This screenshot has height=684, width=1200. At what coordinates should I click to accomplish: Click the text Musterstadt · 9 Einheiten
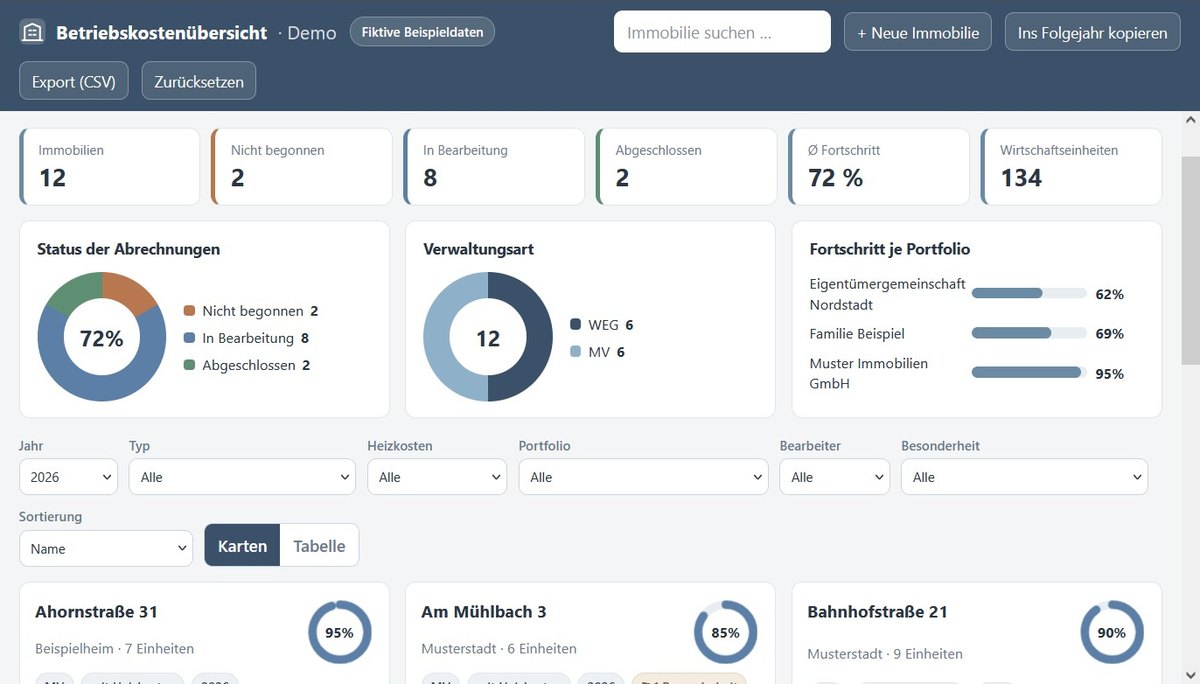coord(885,654)
